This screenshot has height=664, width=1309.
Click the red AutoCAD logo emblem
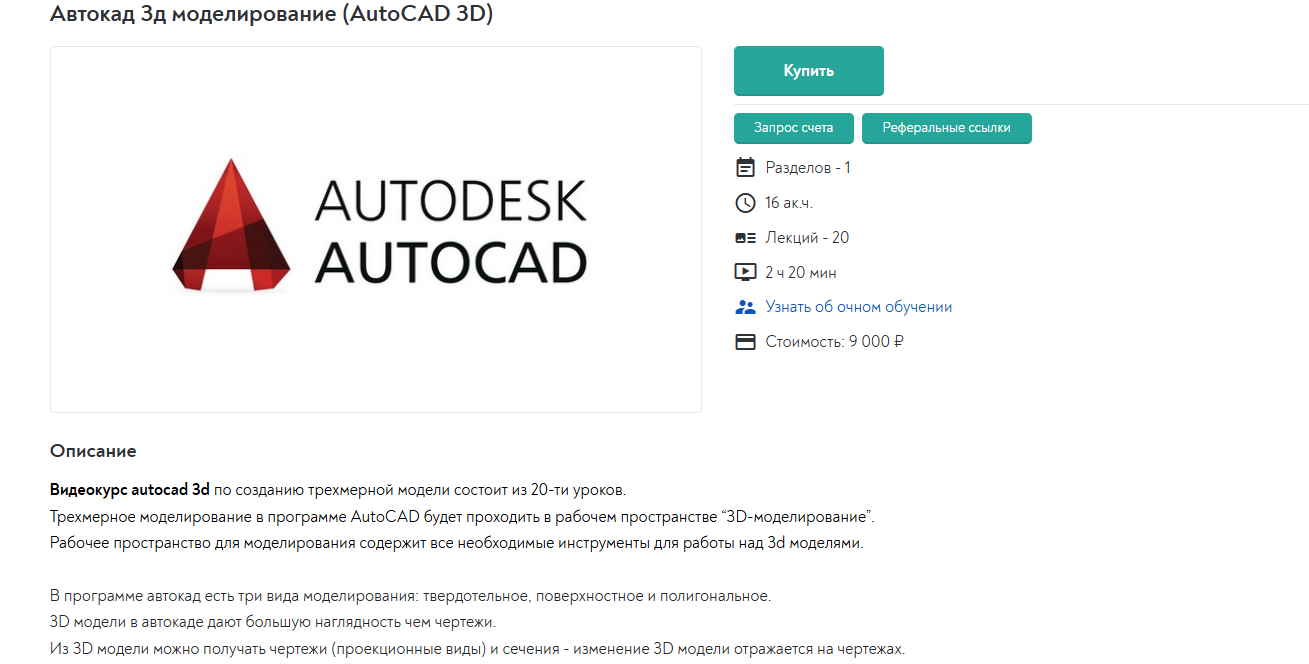[232, 225]
